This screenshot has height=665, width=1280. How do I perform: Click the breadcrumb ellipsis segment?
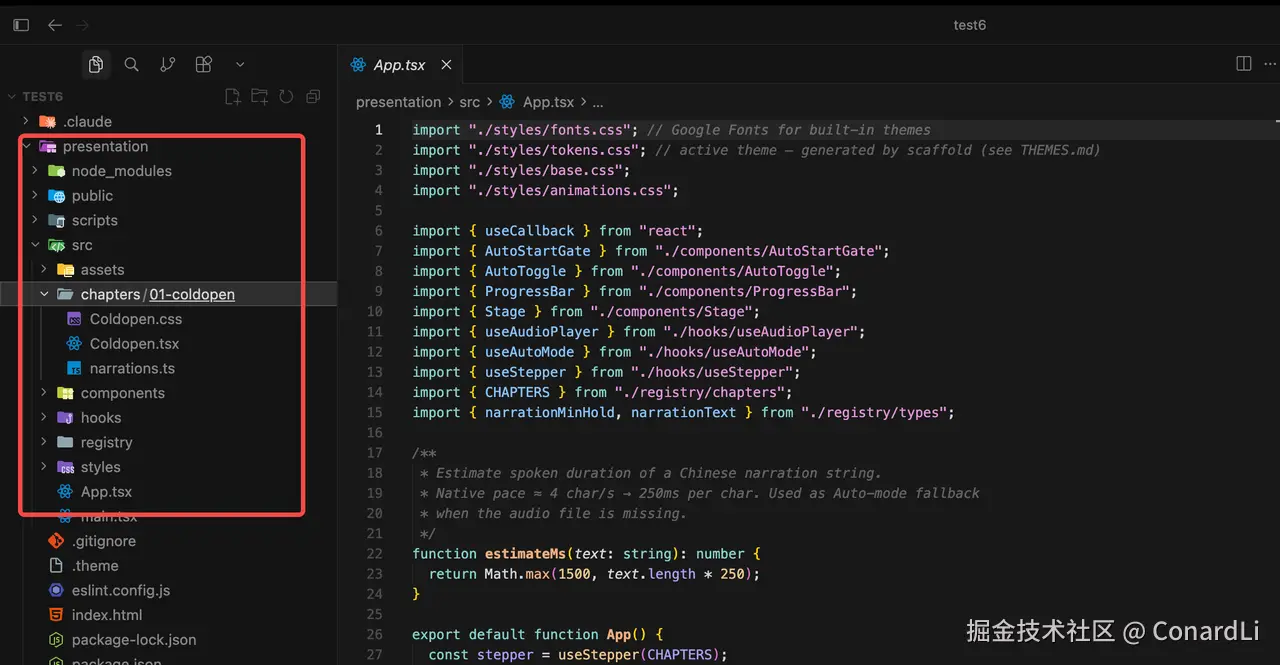point(598,102)
